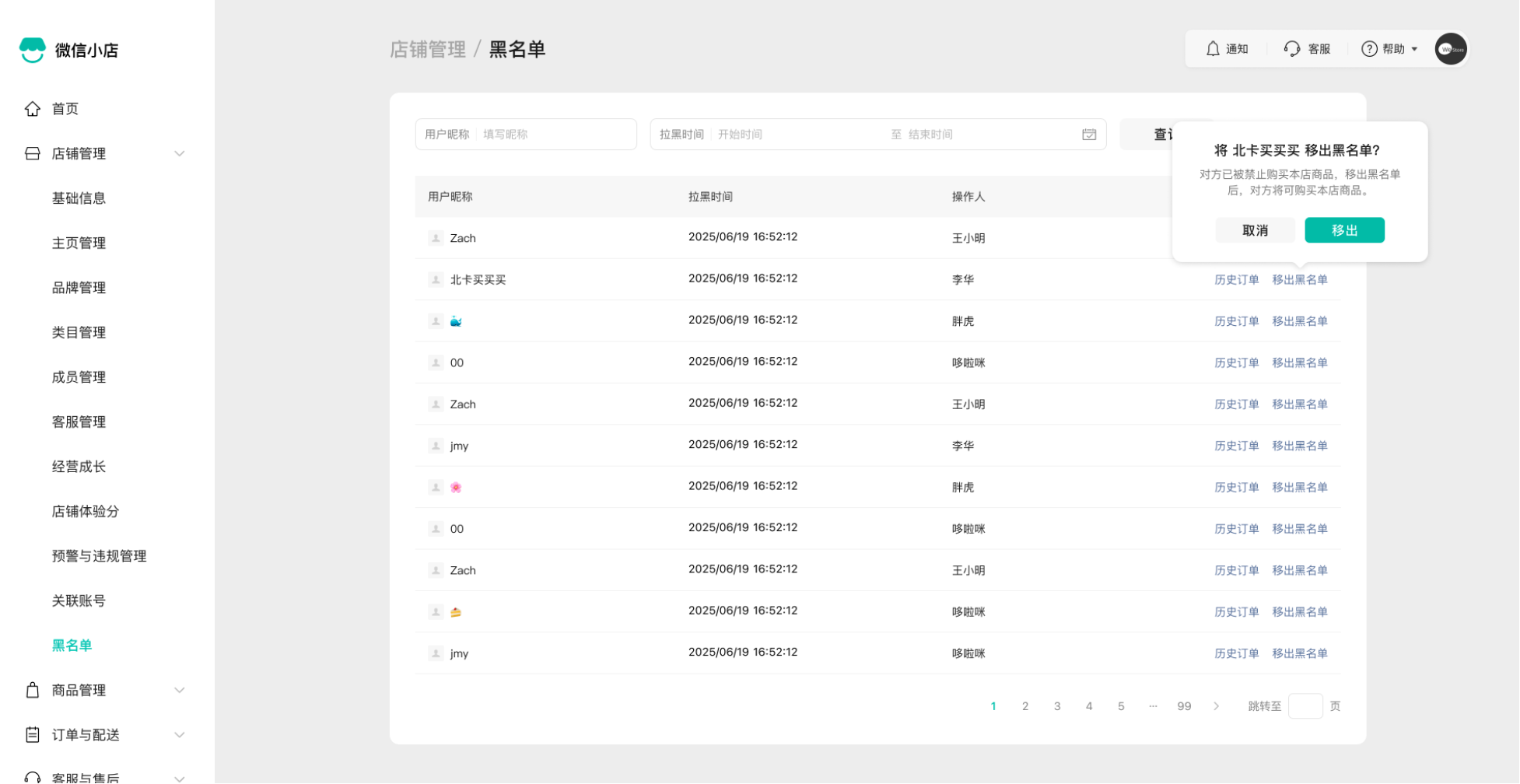Screen dimensions: 1520x784
Task: Open the user avatar in top bar
Action: (x=1450, y=49)
